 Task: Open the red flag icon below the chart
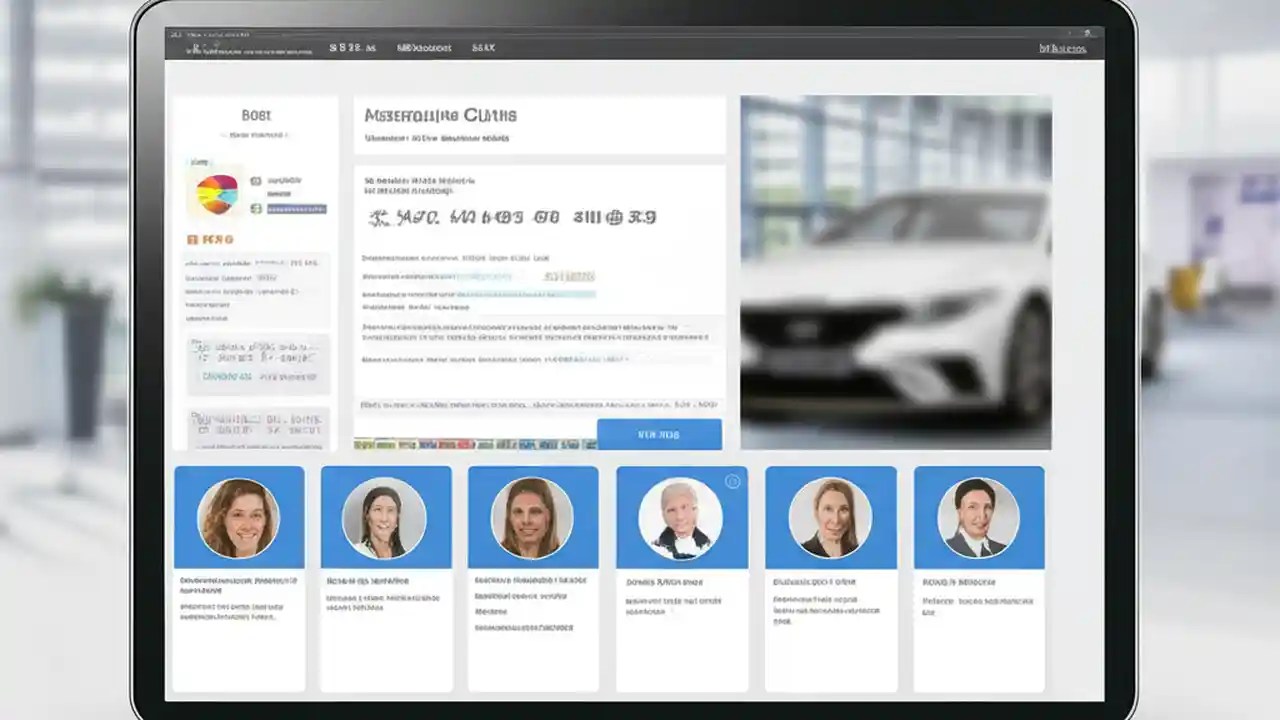click(x=191, y=239)
